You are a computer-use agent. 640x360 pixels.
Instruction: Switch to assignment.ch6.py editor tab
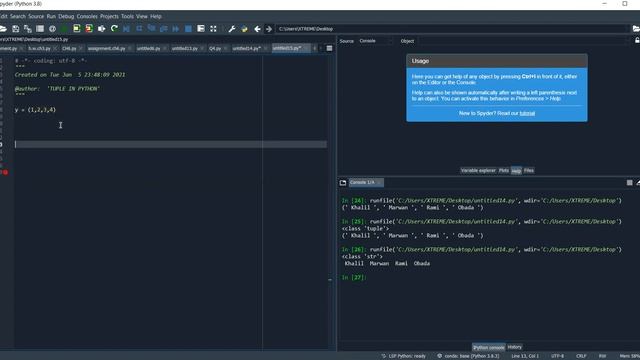tap(106, 48)
